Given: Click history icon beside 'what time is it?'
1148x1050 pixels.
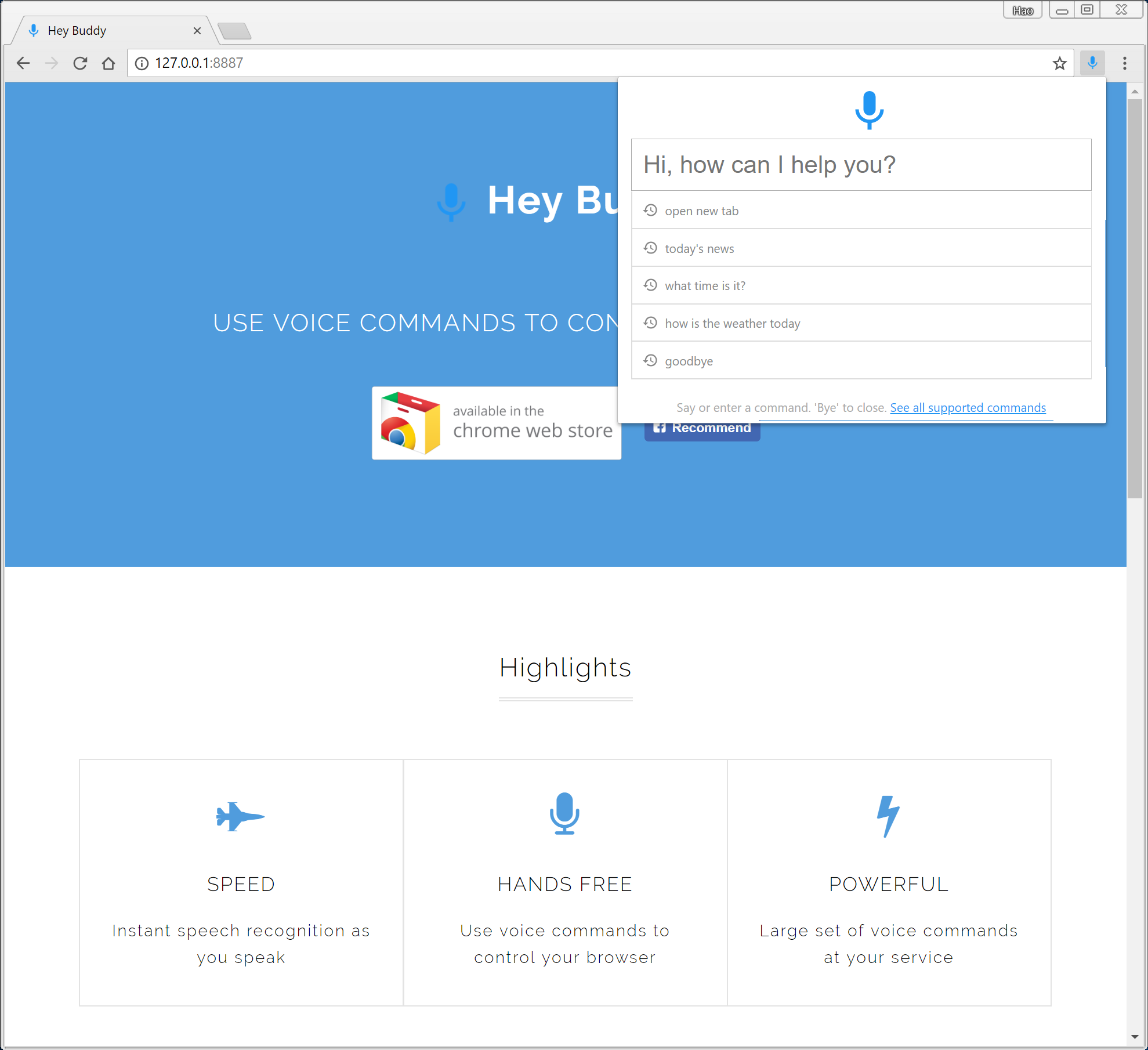Looking at the screenshot, I should pos(650,285).
